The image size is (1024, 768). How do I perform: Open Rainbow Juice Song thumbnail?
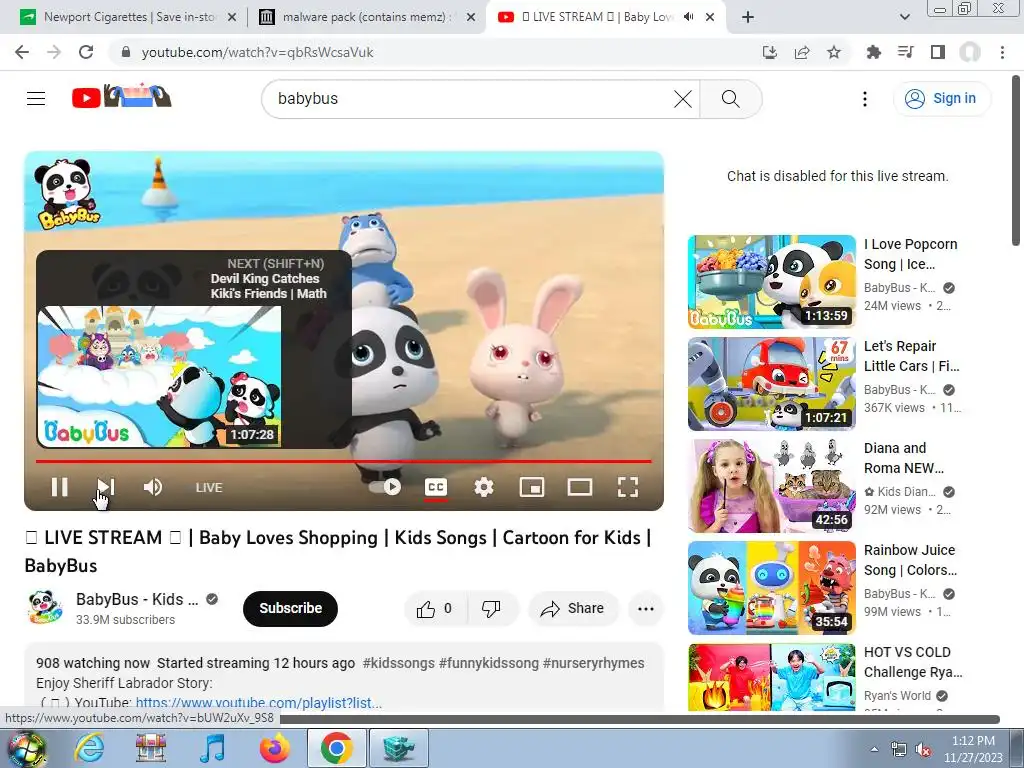coord(772,588)
